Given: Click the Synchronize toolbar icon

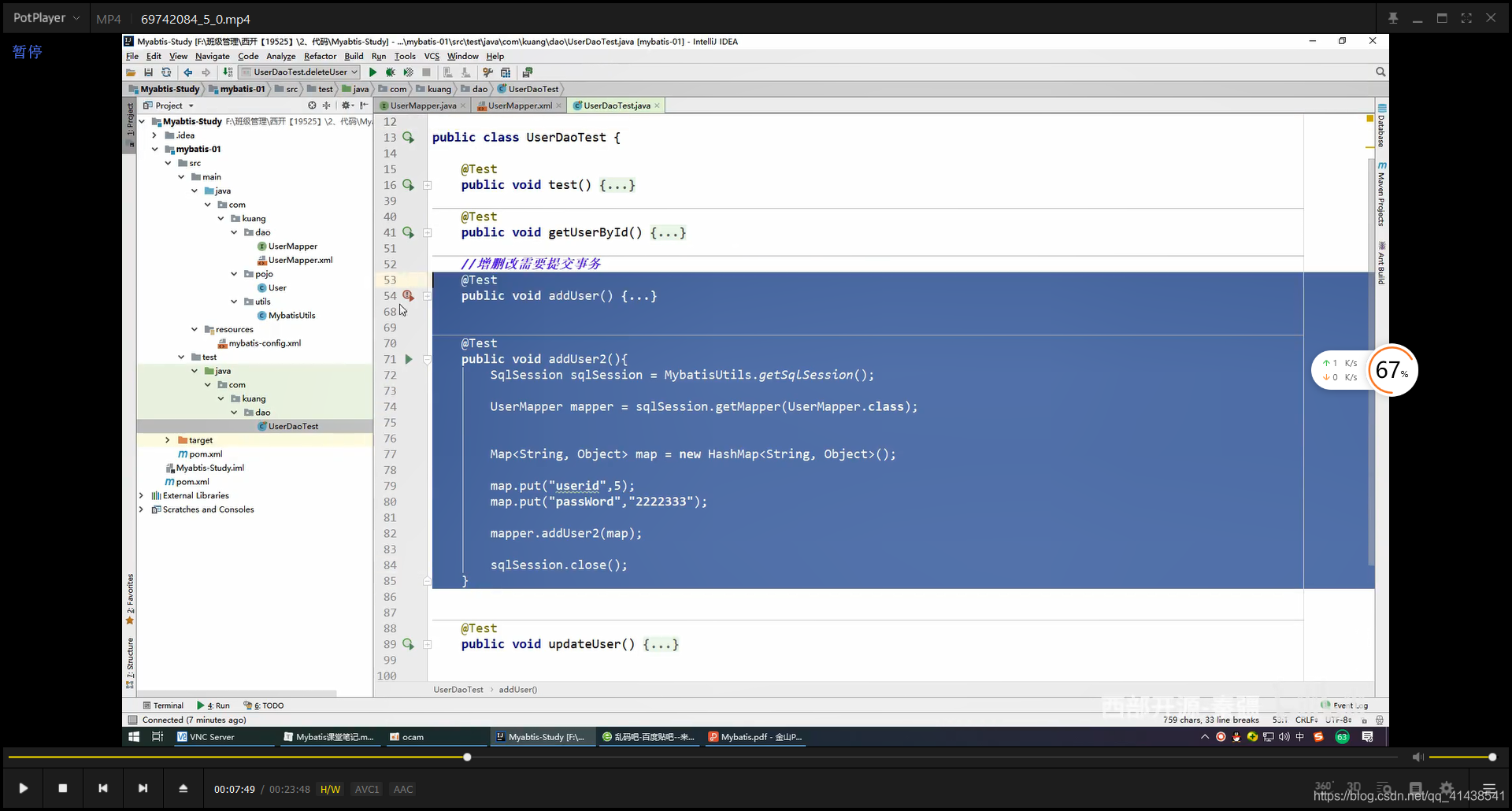Looking at the screenshot, I should (x=166, y=72).
